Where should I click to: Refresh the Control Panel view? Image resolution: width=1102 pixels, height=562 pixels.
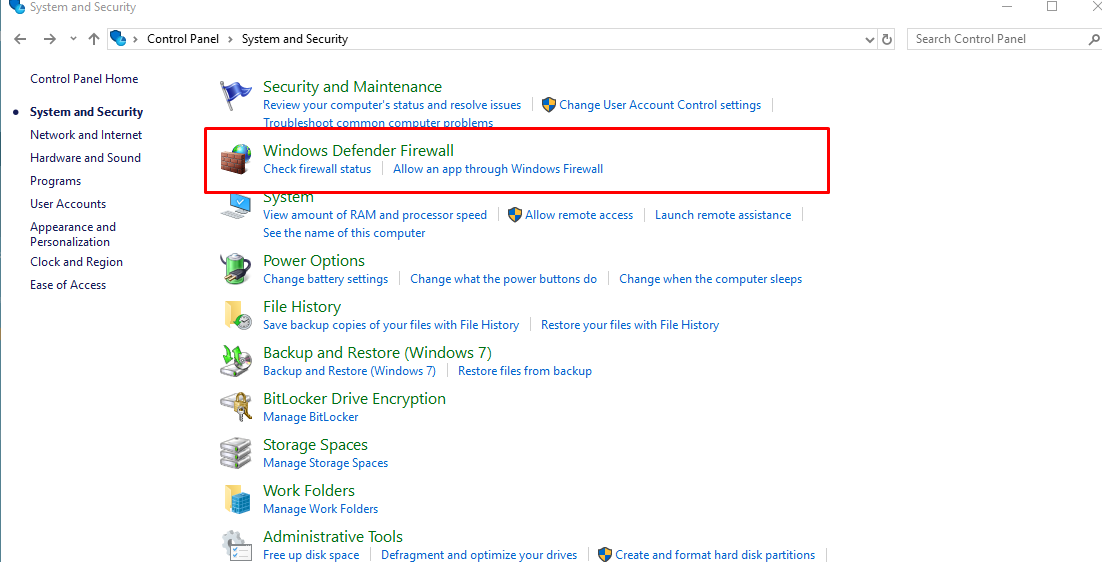click(x=887, y=39)
